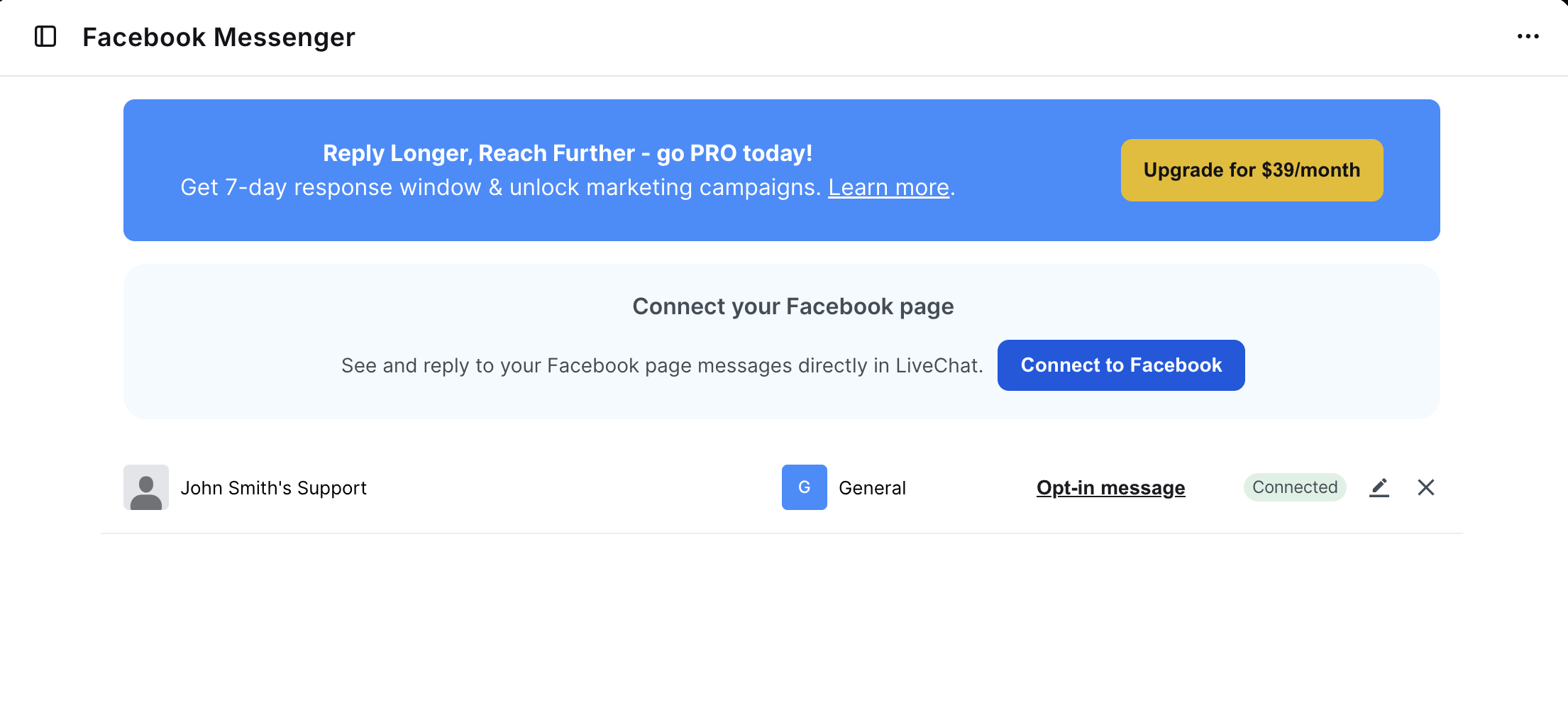The width and height of the screenshot is (1568, 715).
Task: Click the John Smith's Support page name
Action: tap(273, 488)
